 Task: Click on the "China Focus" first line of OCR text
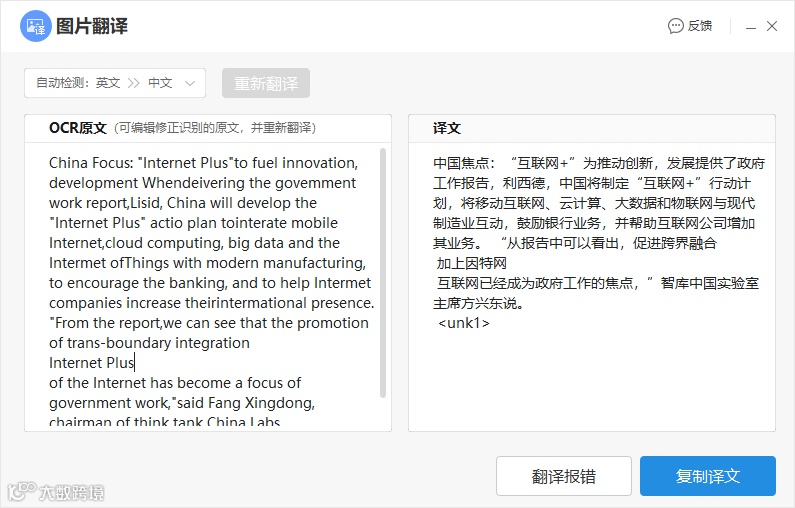(x=203, y=163)
